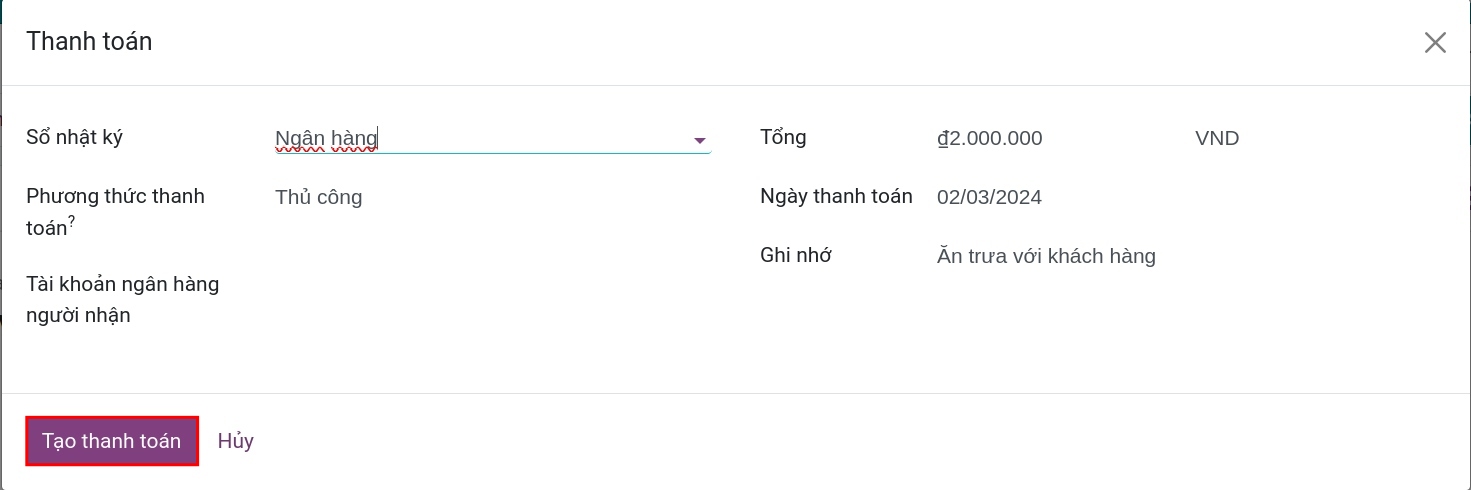Click the Tạo thanh toán button

(112, 441)
